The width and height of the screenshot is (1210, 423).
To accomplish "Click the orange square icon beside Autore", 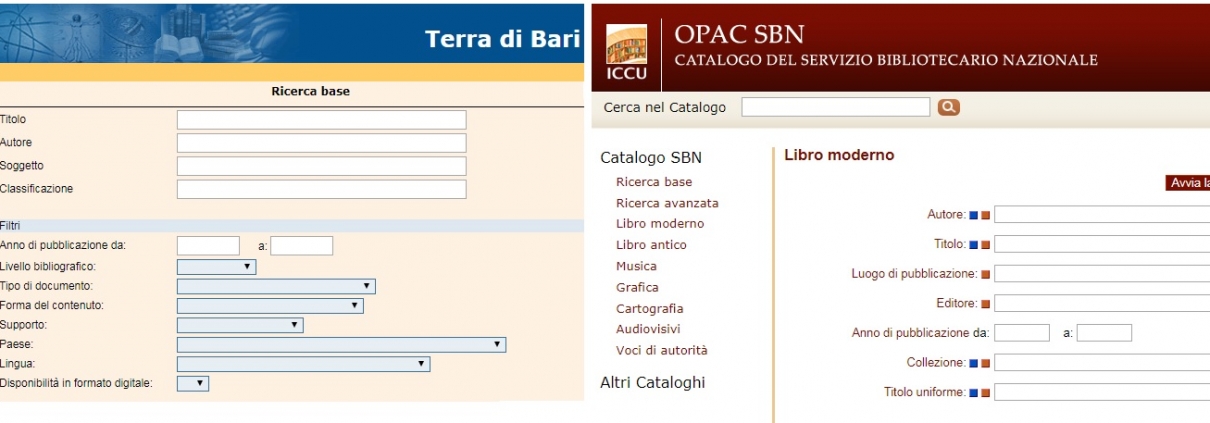I will (x=985, y=215).
